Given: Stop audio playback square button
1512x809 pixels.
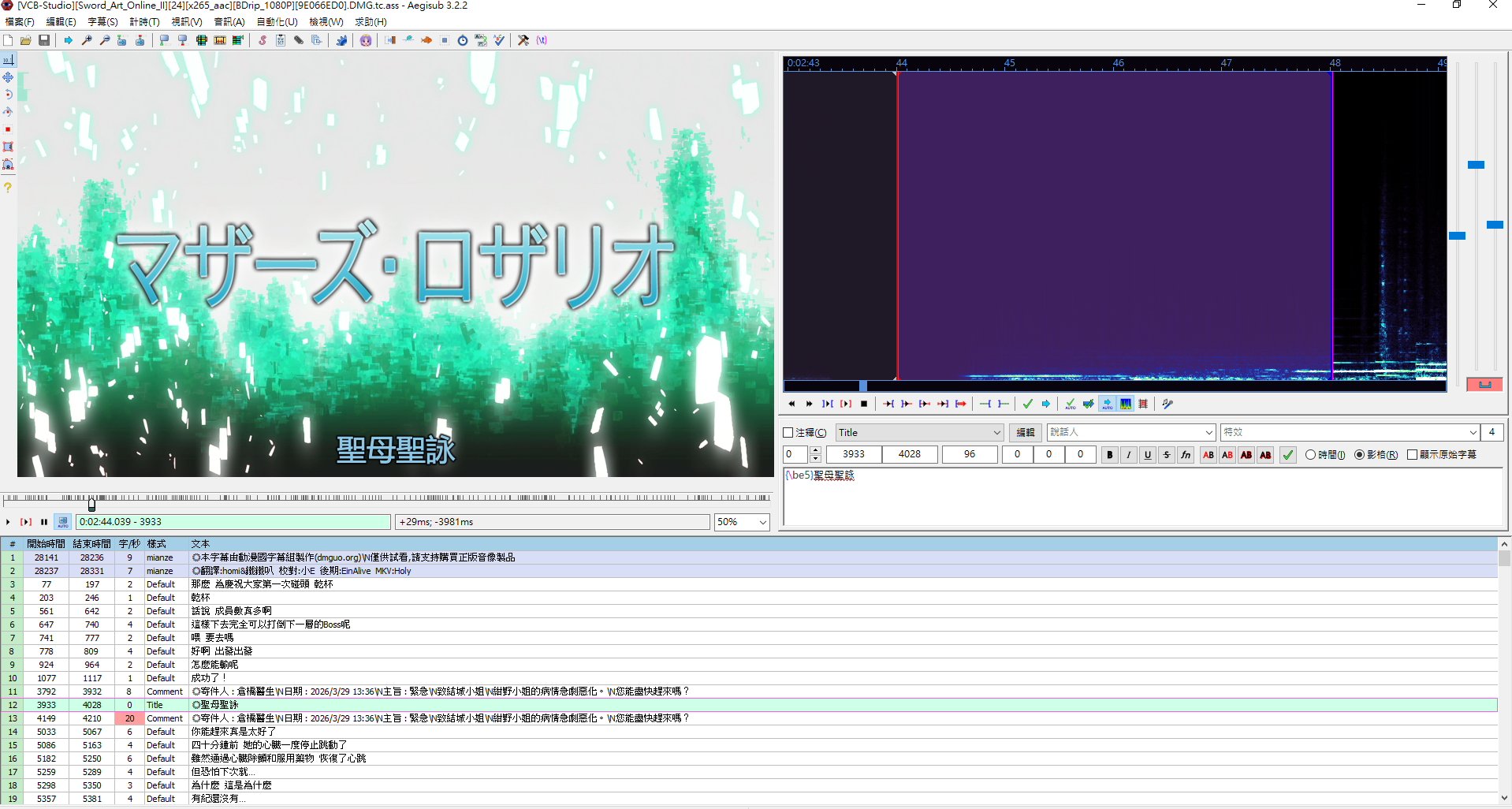Looking at the screenshot, I should click(864, 404).
